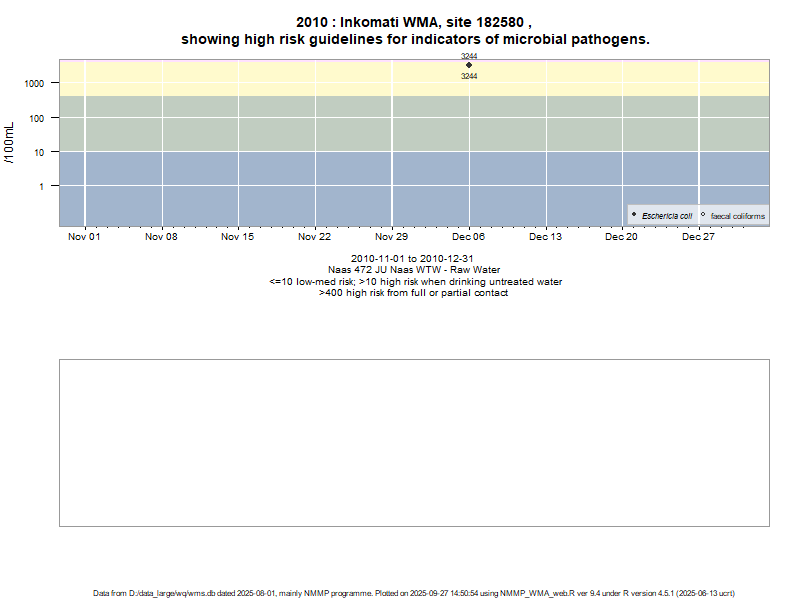Click the Dec 27 x-axis label
Viewport: 800px width, 600px height.
[699, 237]
